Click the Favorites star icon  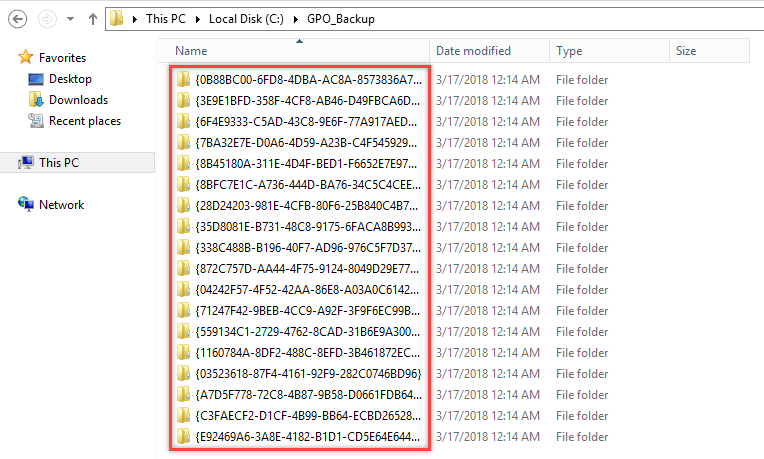coord(25,57)
